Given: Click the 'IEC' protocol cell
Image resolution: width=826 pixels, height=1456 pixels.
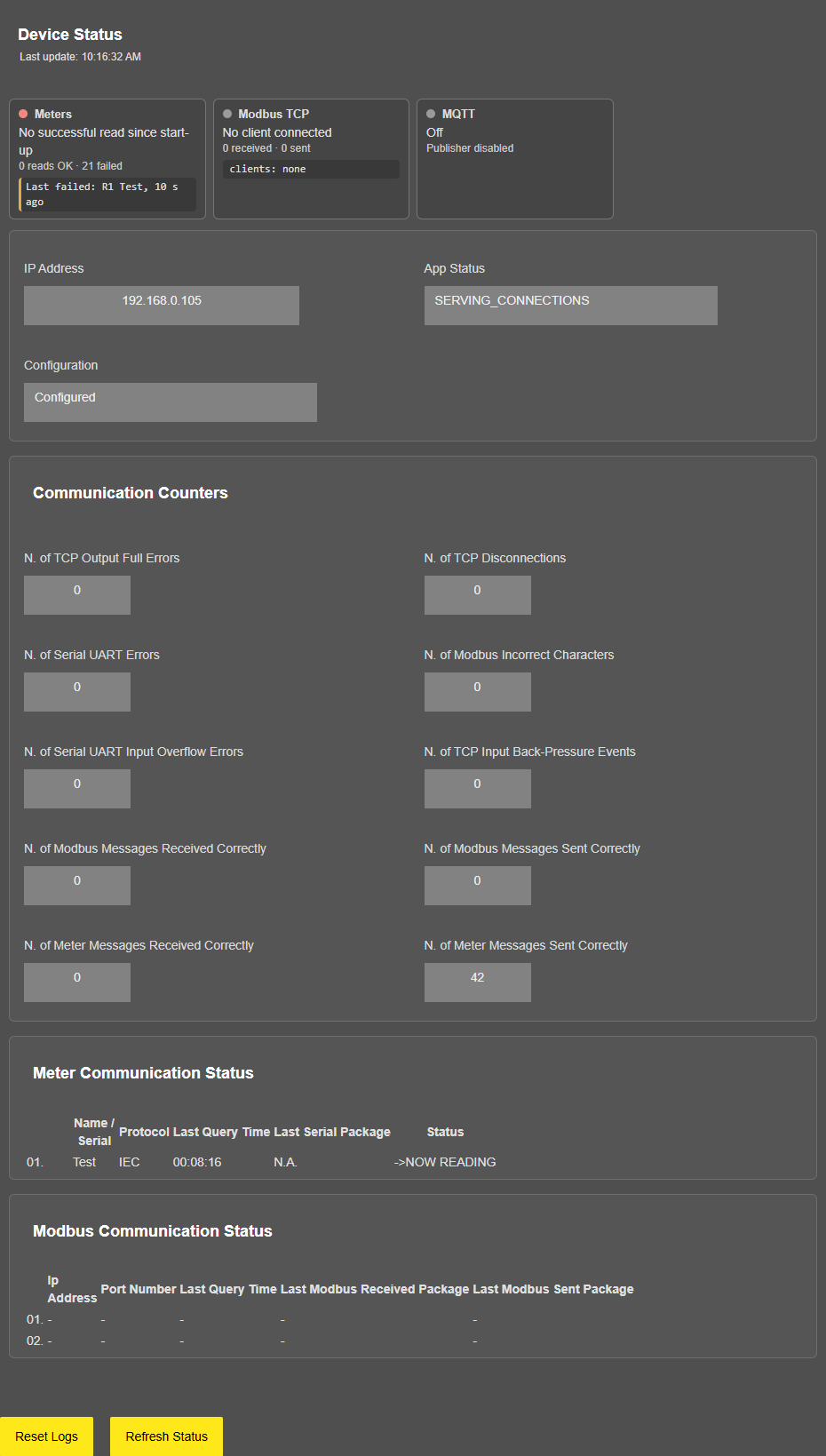Looking at the screenshot, I should [x=130, y=1162].
